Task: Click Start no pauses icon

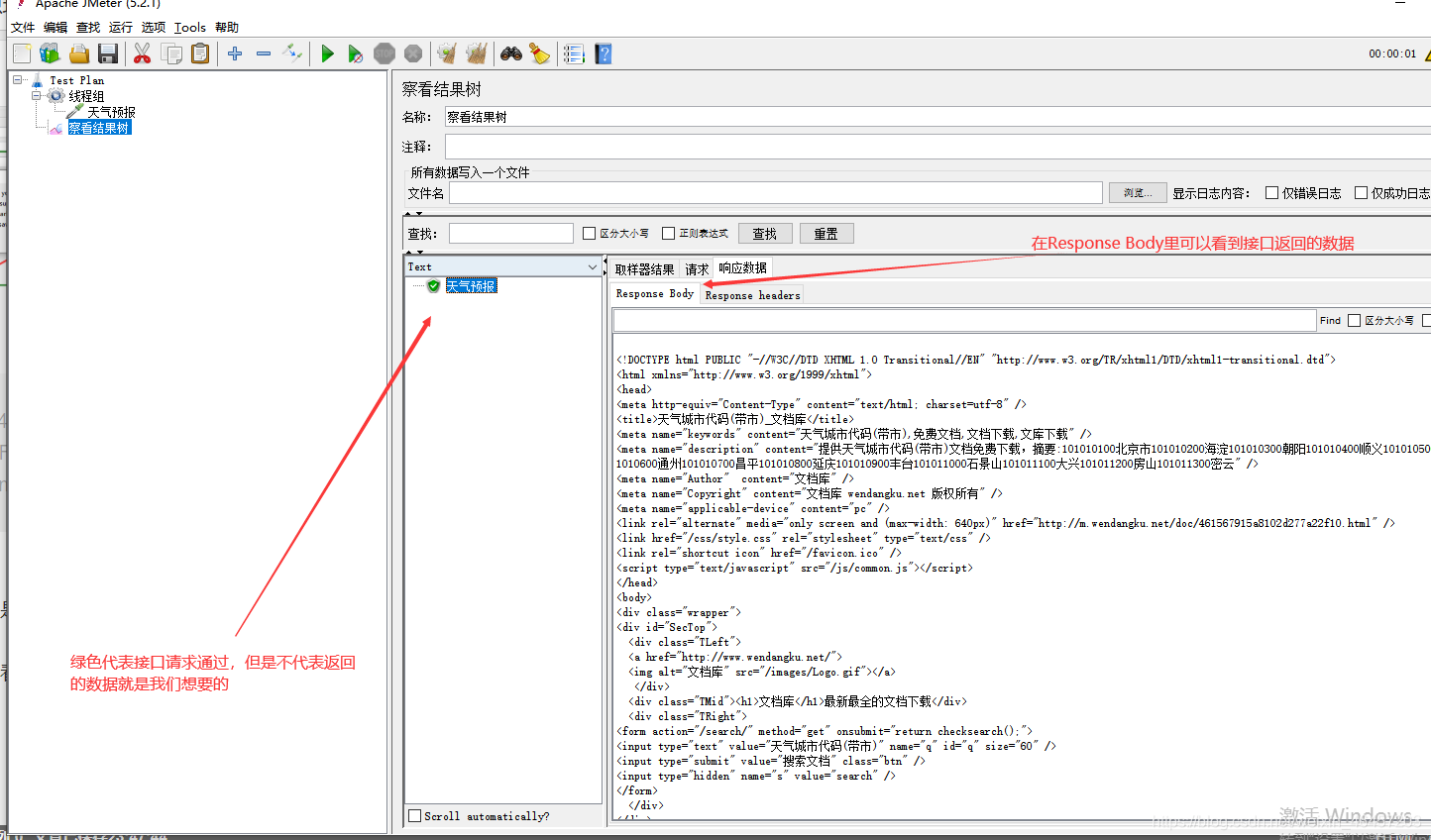Action: tap(356, 54)
